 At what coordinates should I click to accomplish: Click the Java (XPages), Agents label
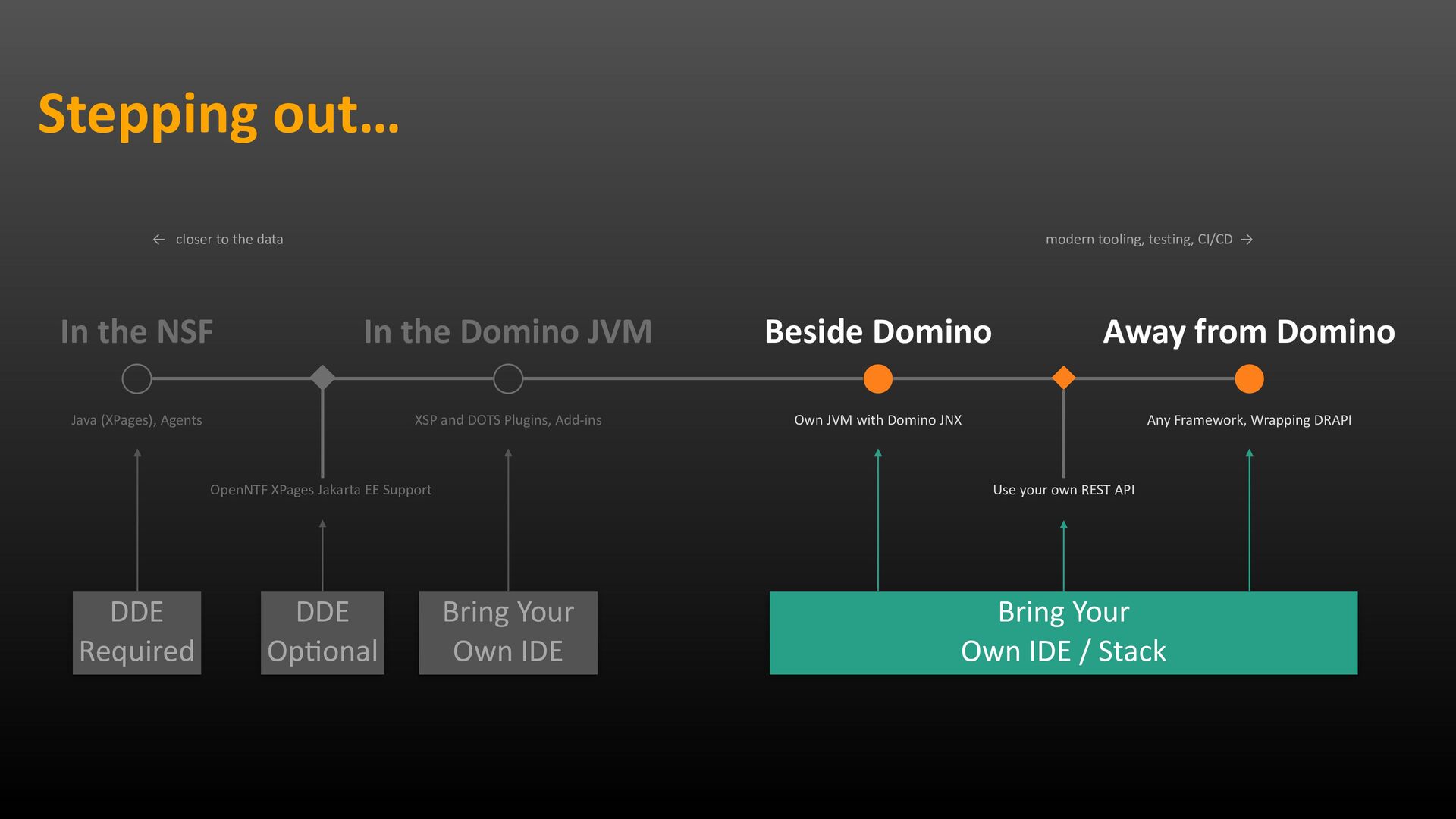tap(136, 420)
